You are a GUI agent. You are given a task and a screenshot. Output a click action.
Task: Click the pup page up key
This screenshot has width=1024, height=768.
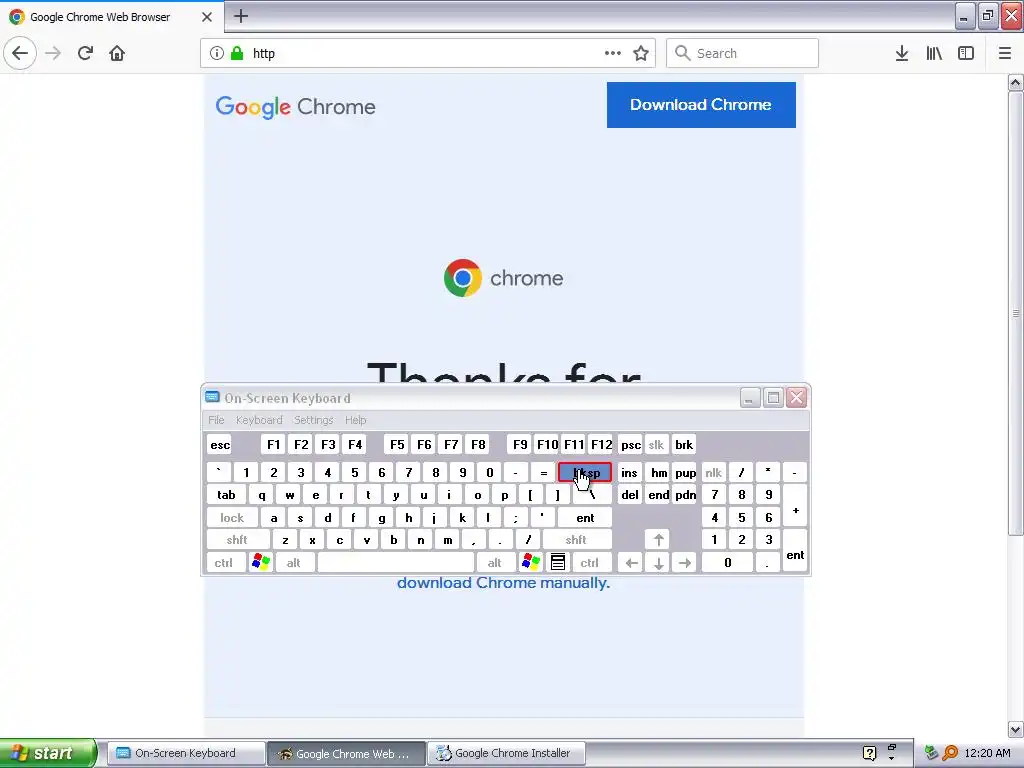point(685,472)
